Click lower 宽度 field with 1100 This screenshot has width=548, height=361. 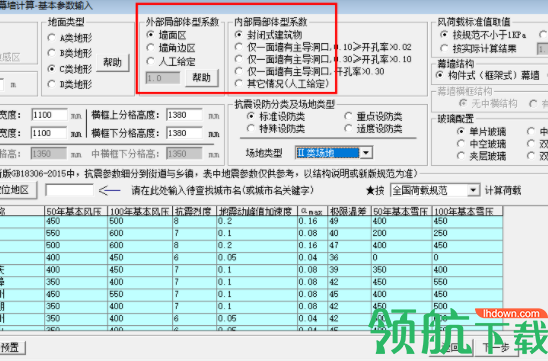tap(49, 133)
